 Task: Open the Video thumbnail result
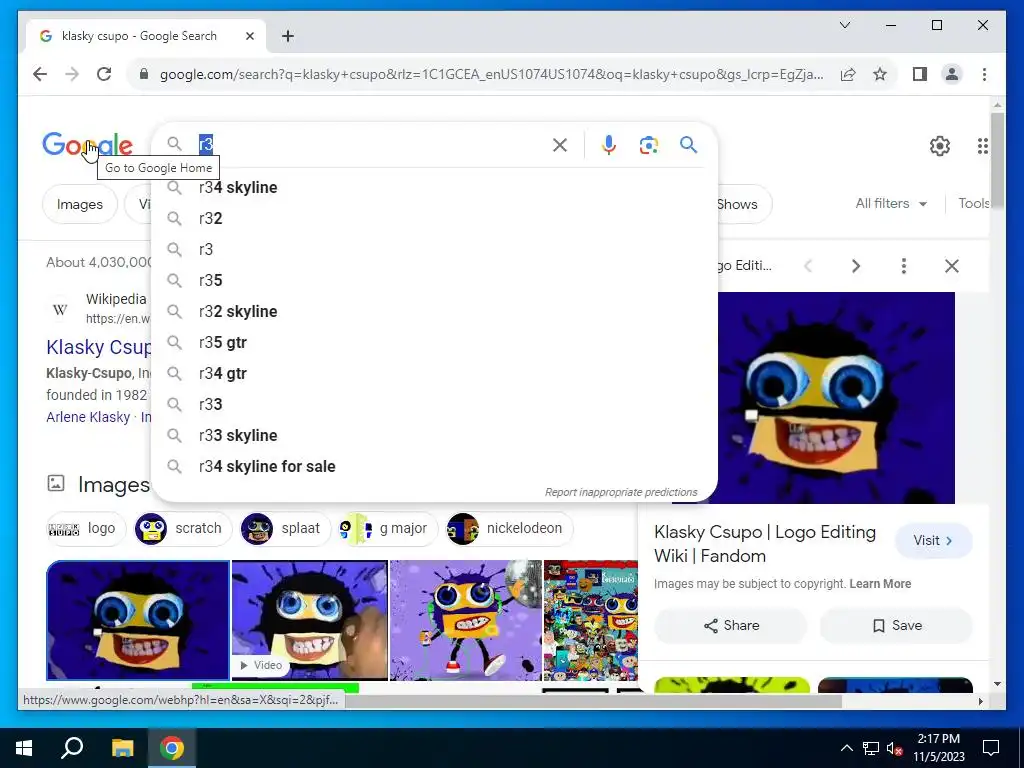click(x=310, y=620)
